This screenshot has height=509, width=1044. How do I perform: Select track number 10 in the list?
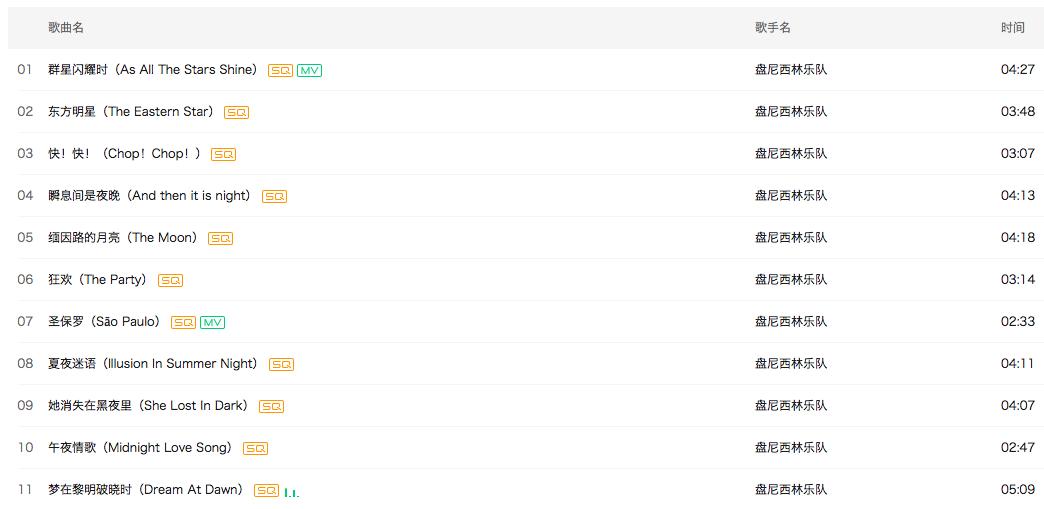(x=26, y=448)
